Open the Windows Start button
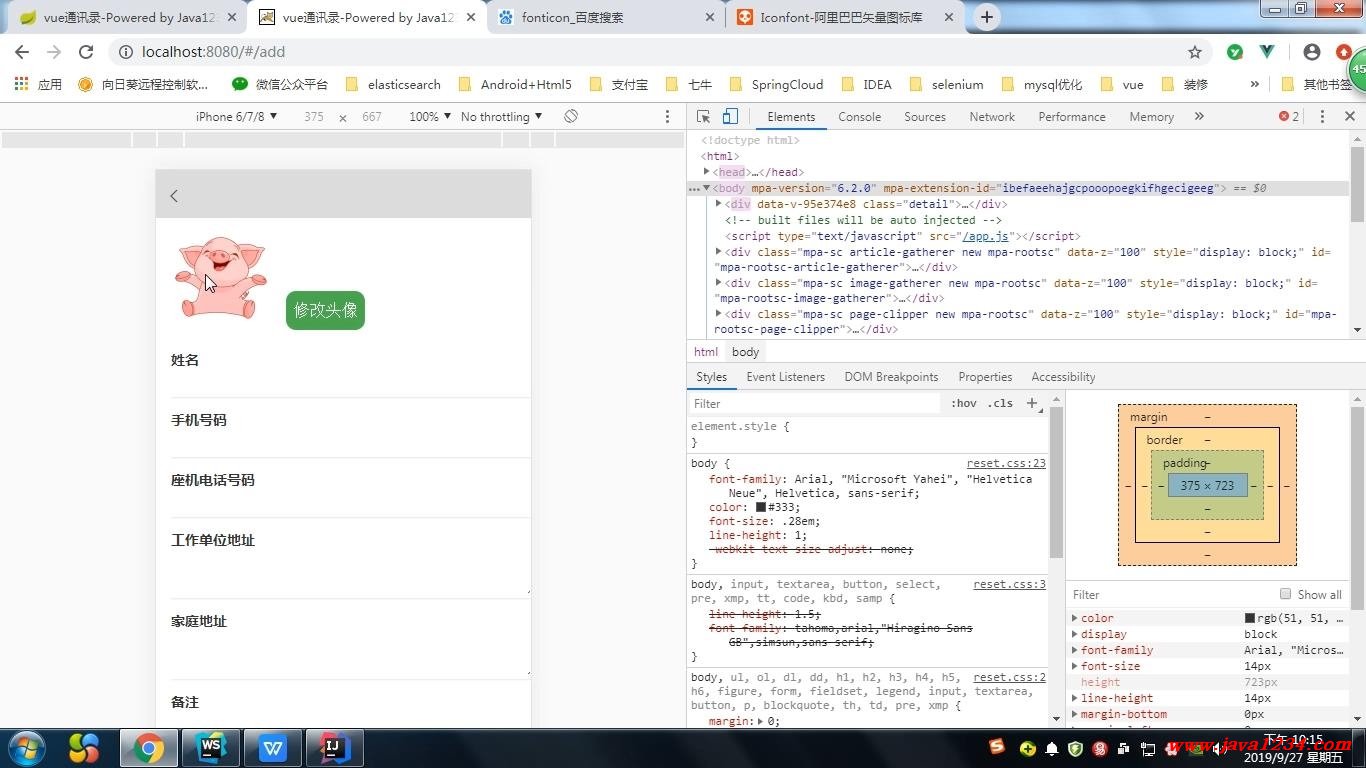Screen dimensions: 1366x768 click(25, 747)
